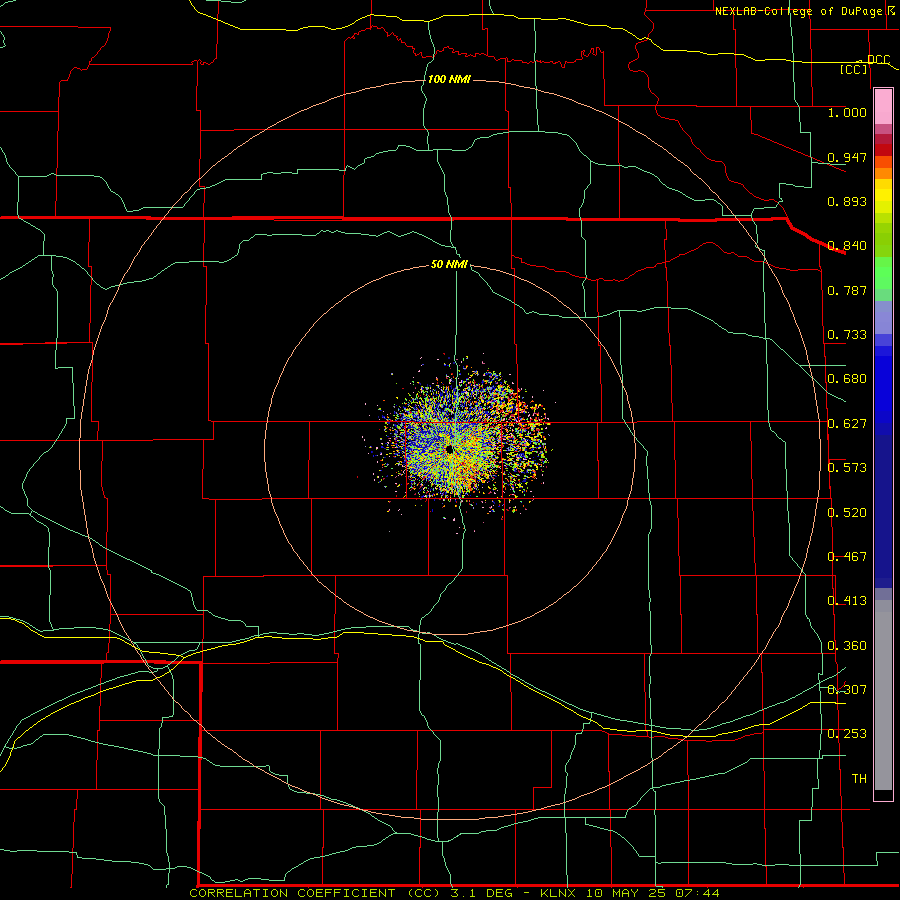Click the 0.520 scale value

[x=847, y=513]
